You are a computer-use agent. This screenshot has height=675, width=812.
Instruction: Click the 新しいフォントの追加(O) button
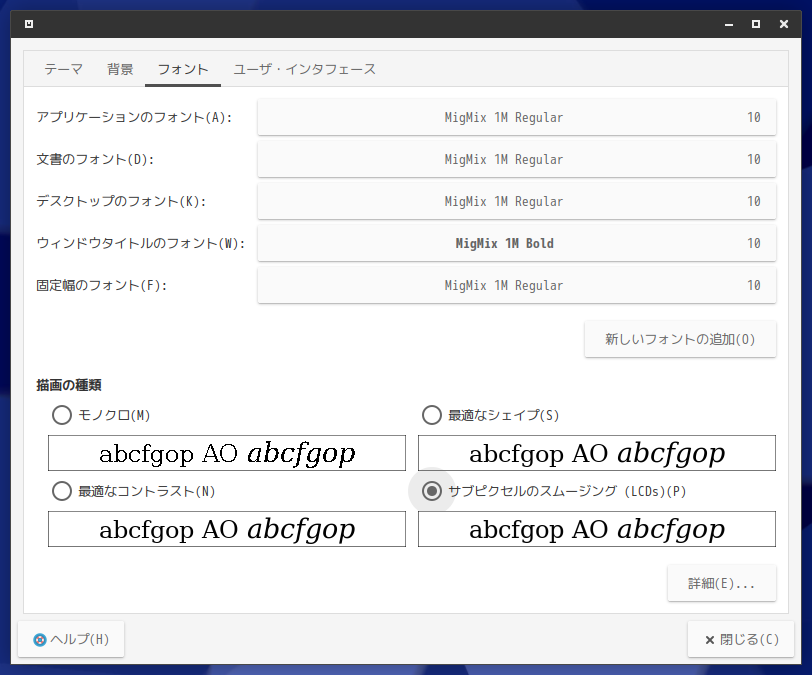(680, 339)
